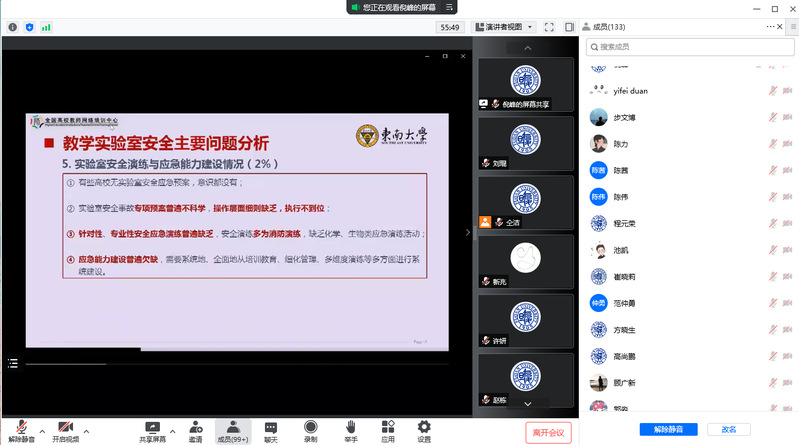The width and height of the screenshot is (799, 445).
Task: Click the 改名 rename button
Action: tap(728, 429)
